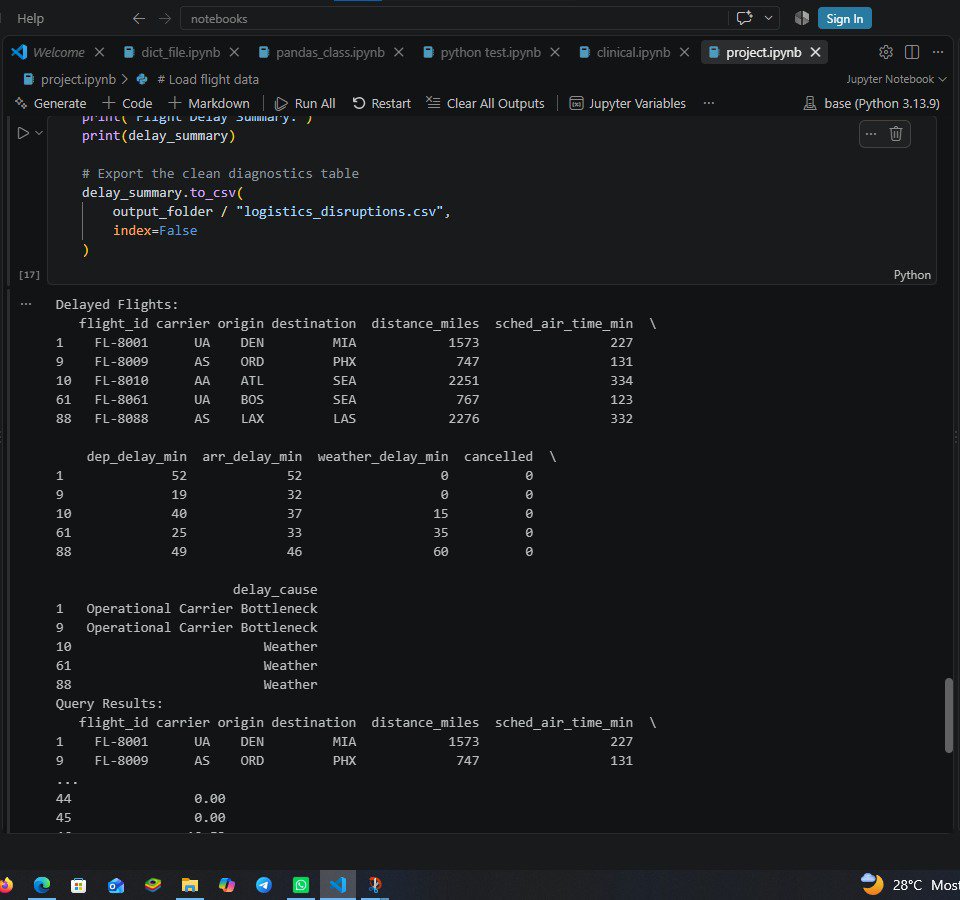The height and width of the screenshot is (900, 960).
Task: Restart the notebook kernel
Action: point(381,103)
